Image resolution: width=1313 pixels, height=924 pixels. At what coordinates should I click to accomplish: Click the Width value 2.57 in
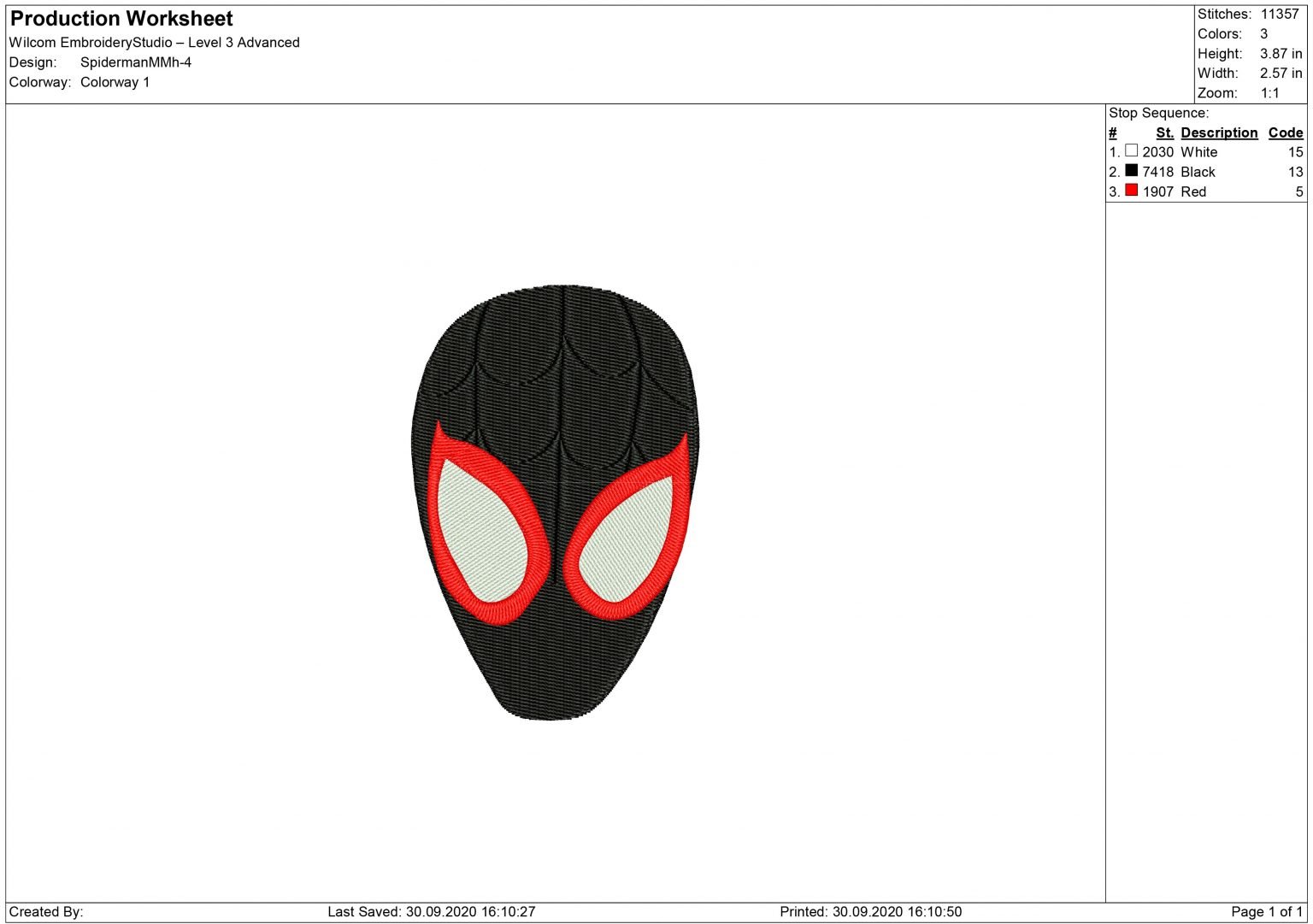point(1281,73)
